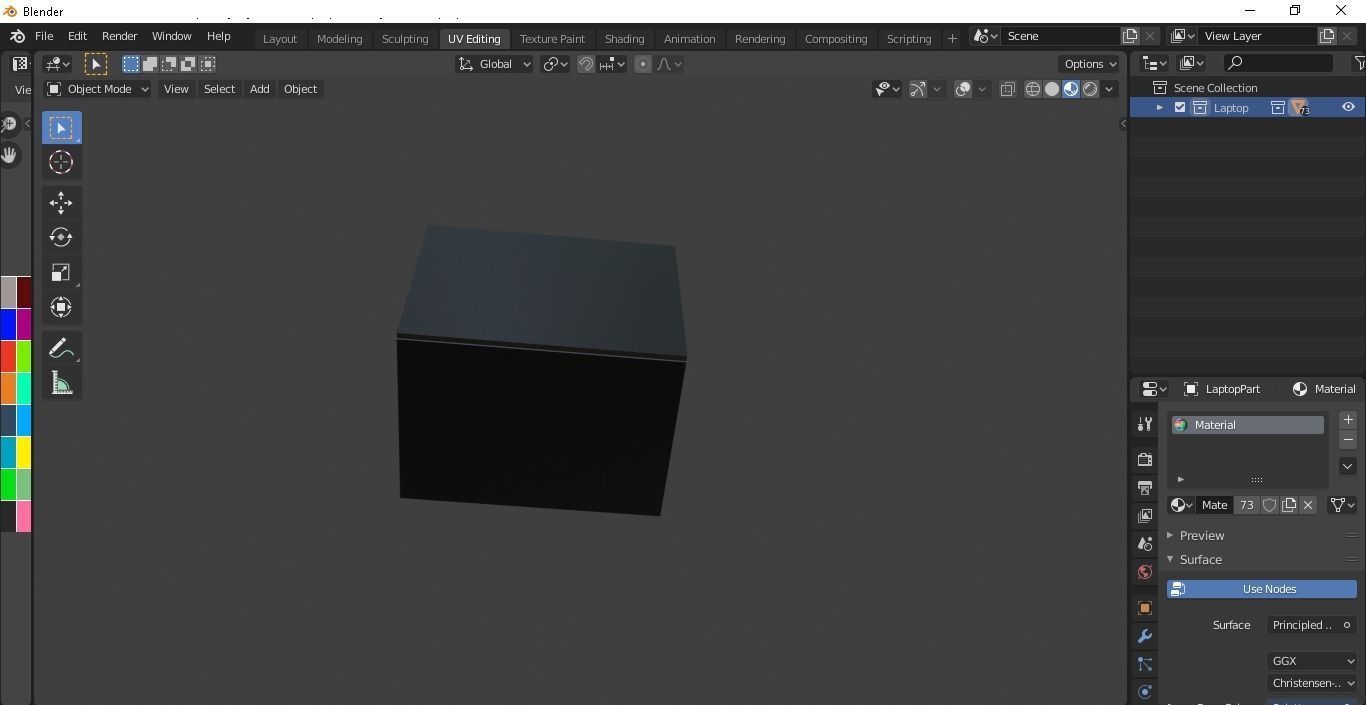
Task: Switch to the Shading workspace tab
Action: point(624,39)
